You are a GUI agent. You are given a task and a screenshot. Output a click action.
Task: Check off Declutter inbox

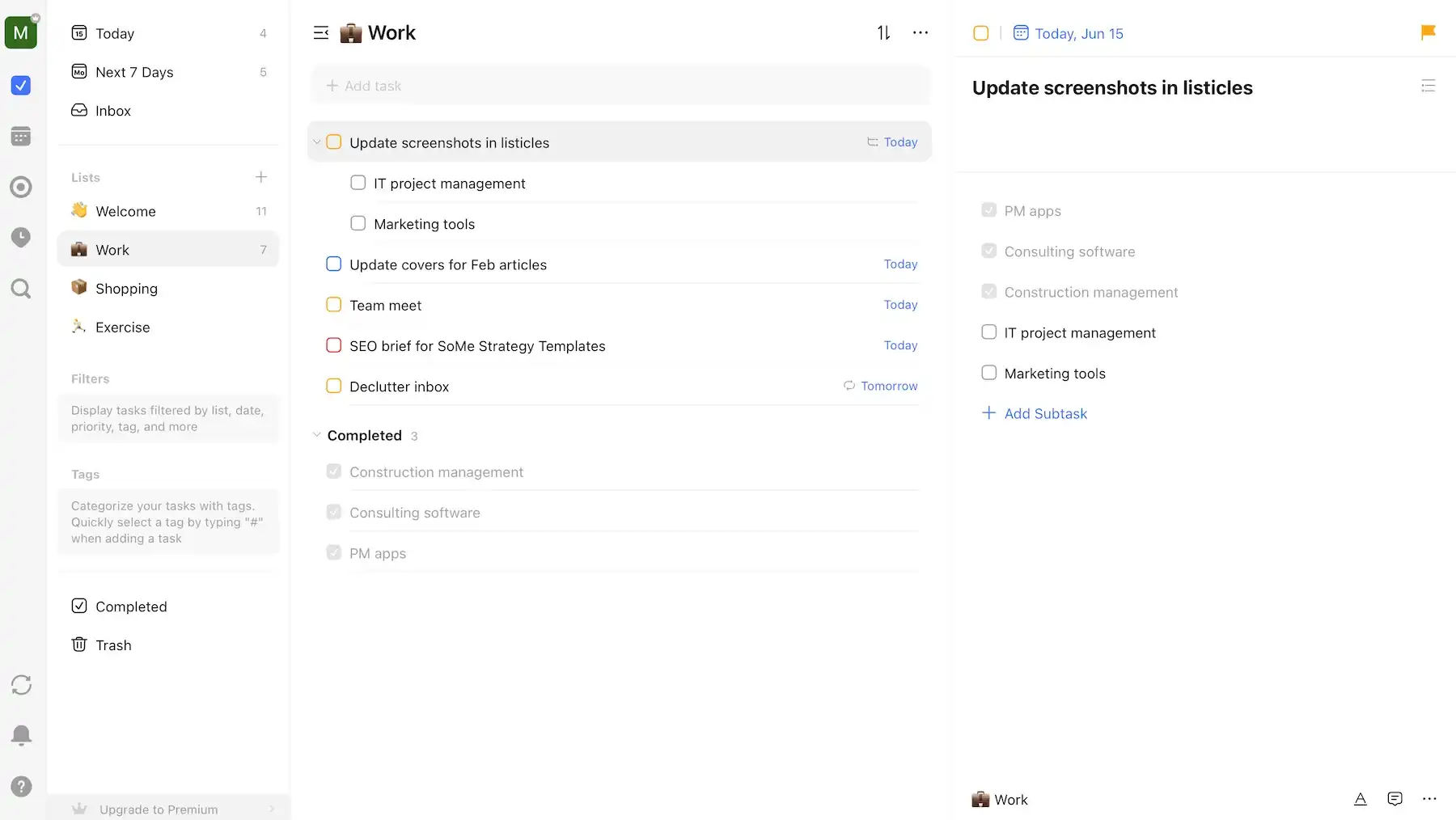point(333,386)
